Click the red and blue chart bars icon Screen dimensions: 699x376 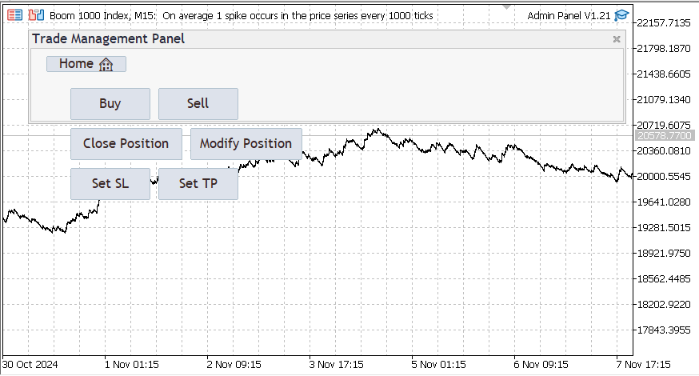point(36,15)
